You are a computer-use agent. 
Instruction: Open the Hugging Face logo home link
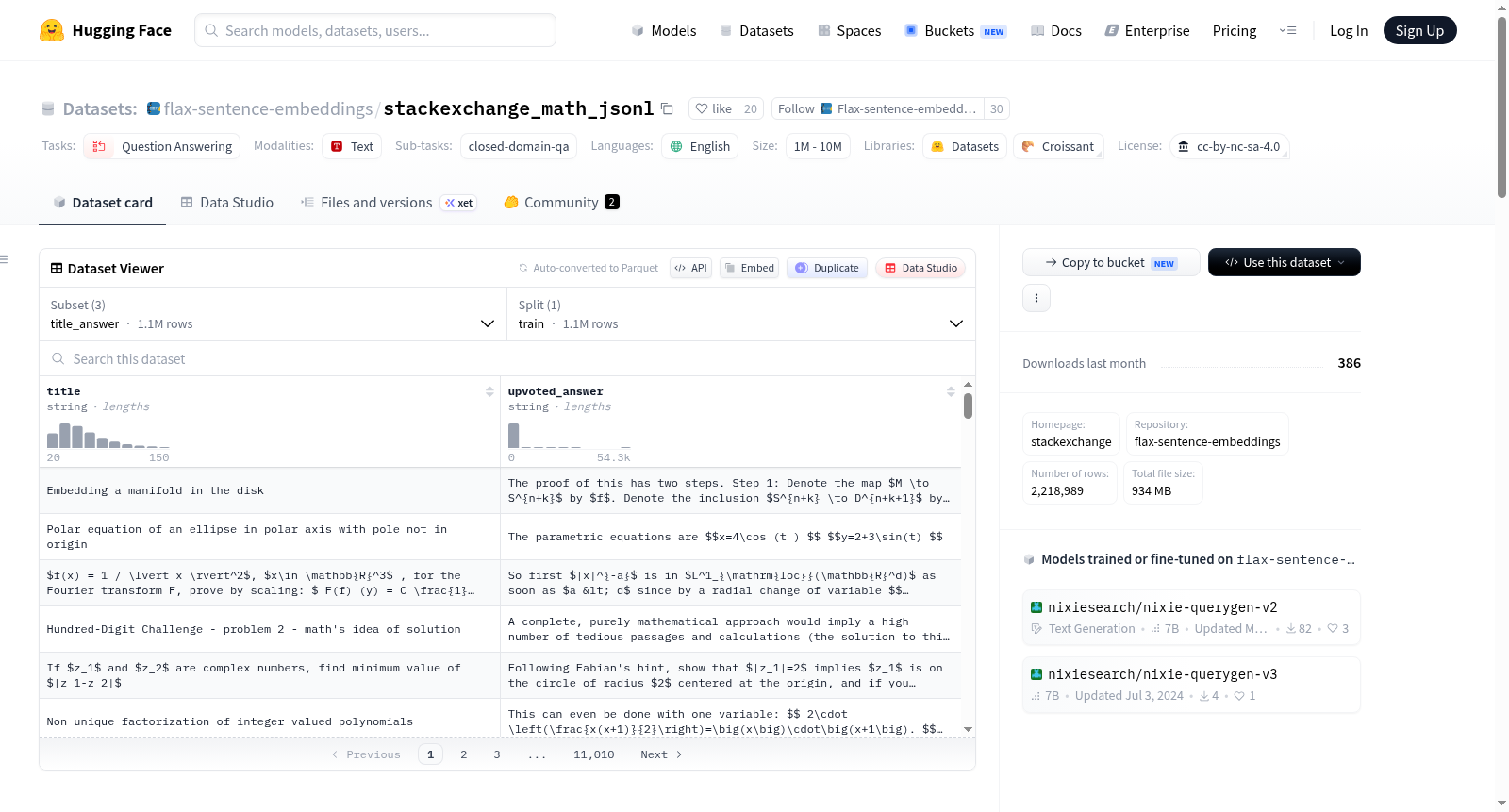coord(106,30)
